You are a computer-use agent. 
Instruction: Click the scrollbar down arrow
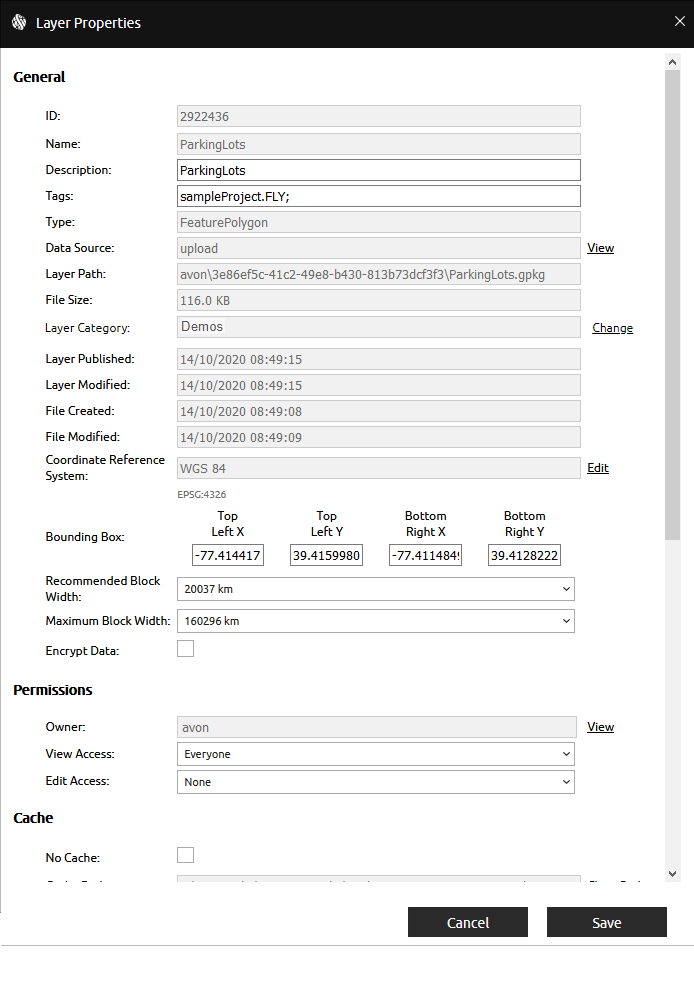(x=672, y=874)
